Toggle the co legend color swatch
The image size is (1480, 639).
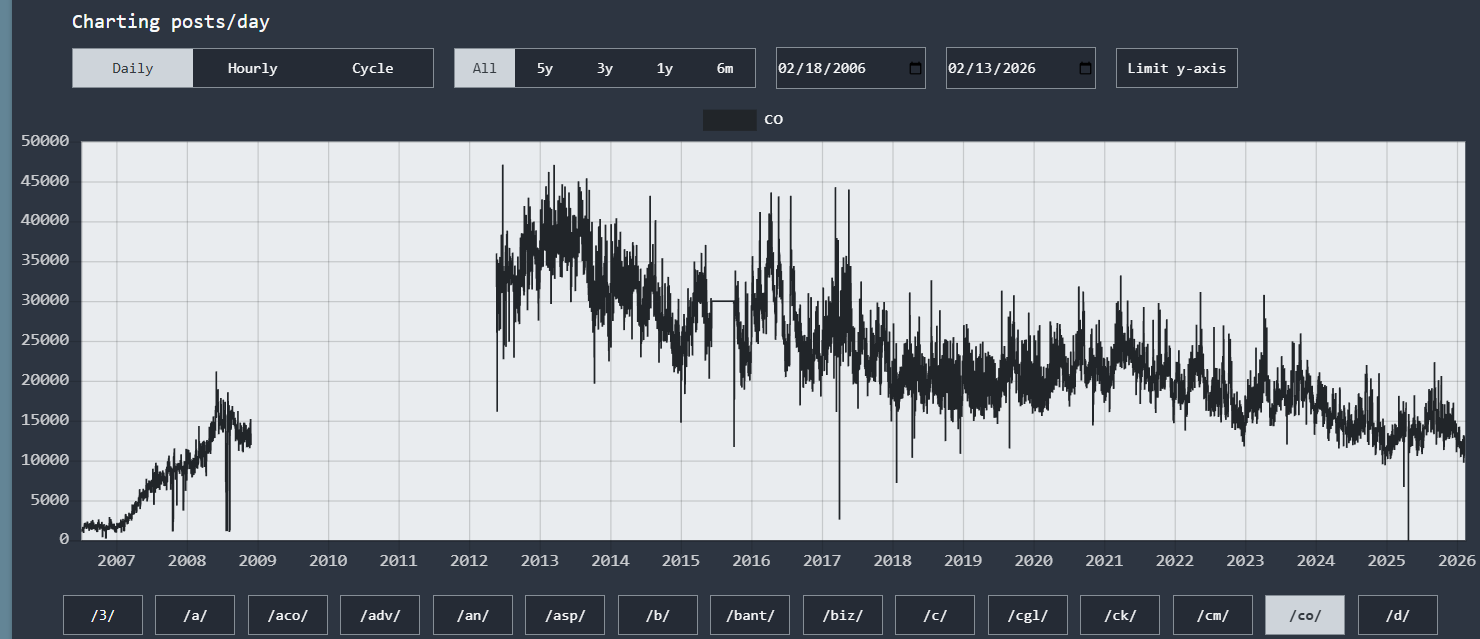point(729,120)
